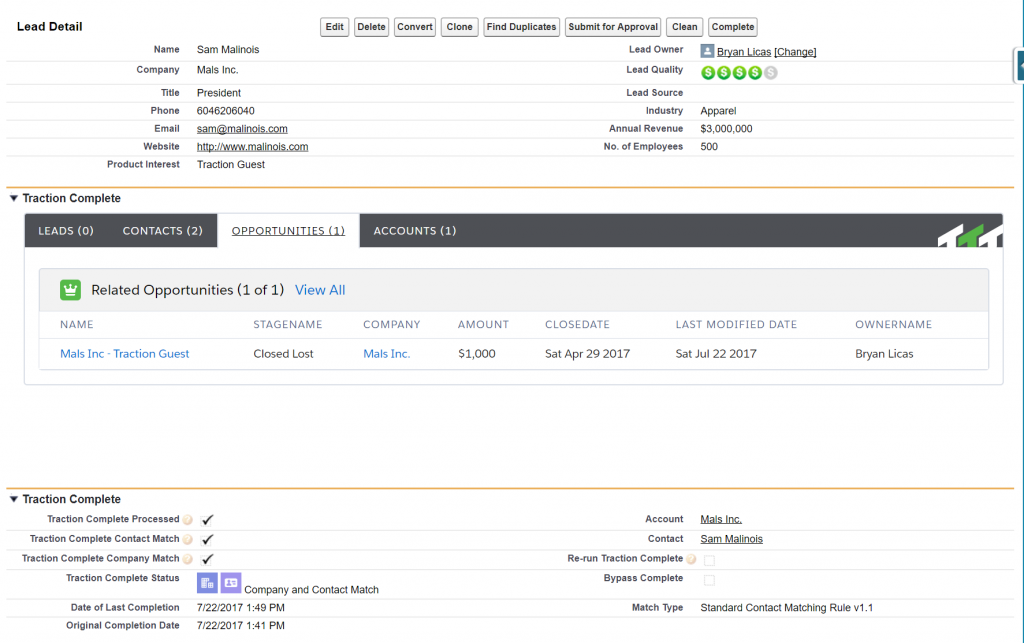Click the COMPANY column header
Screen dimensions: 1024x643
pos(392,324)
